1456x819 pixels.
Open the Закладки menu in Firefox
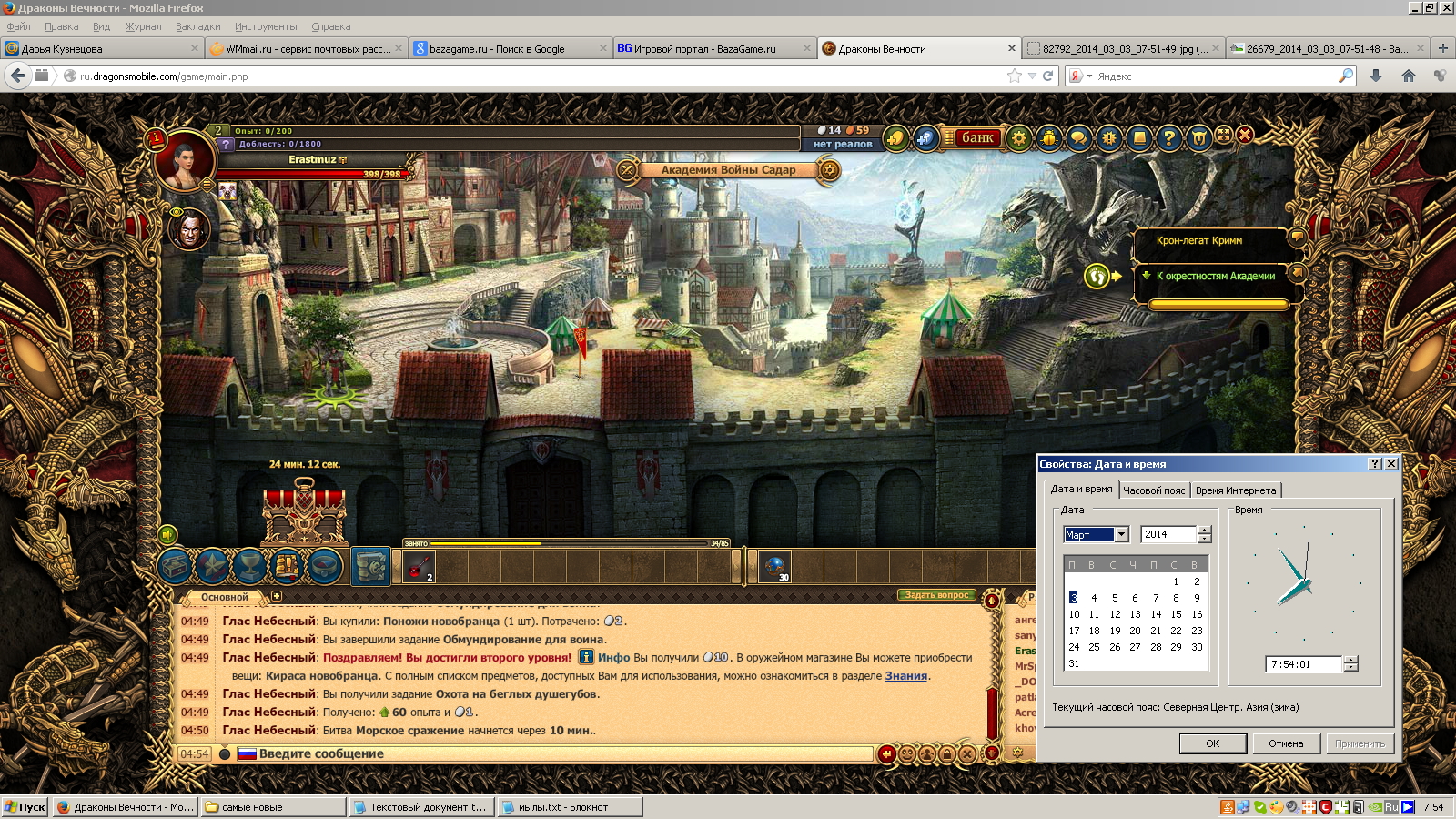pos(198,26)
